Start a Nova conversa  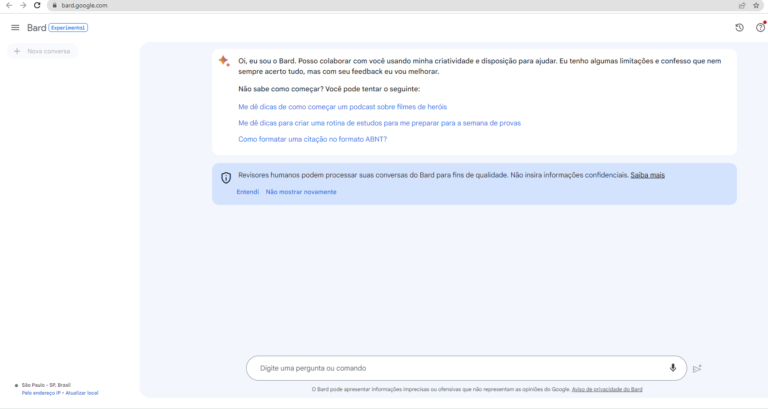pos(43,51)
